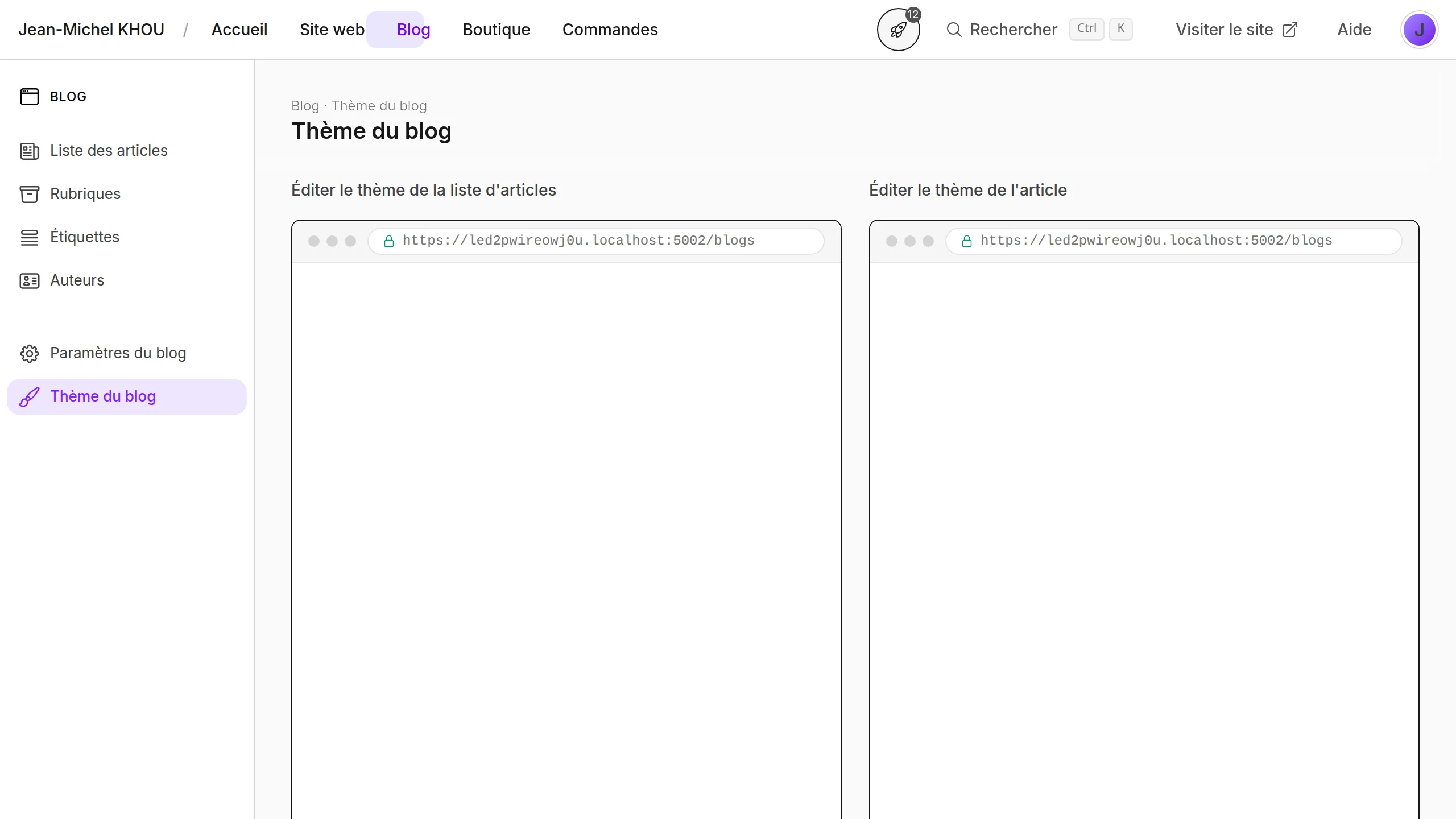
Task: Click the Étiquettes stacked lines icon
Action: pyautogui.click(x=30, y=238)
